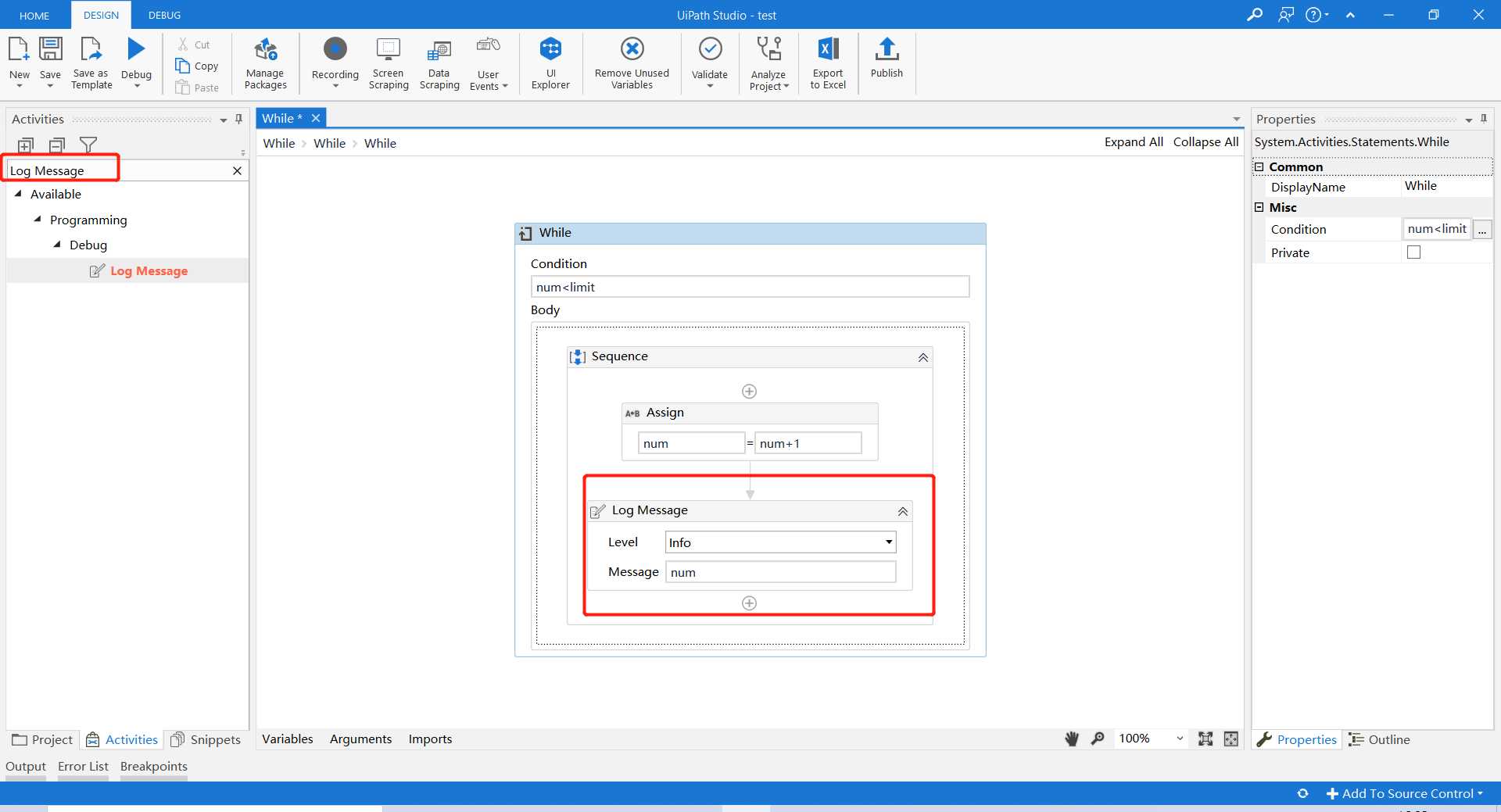The image size is (1501, 812).
Task: Launch Data Scraping
Action: point(439,63)
